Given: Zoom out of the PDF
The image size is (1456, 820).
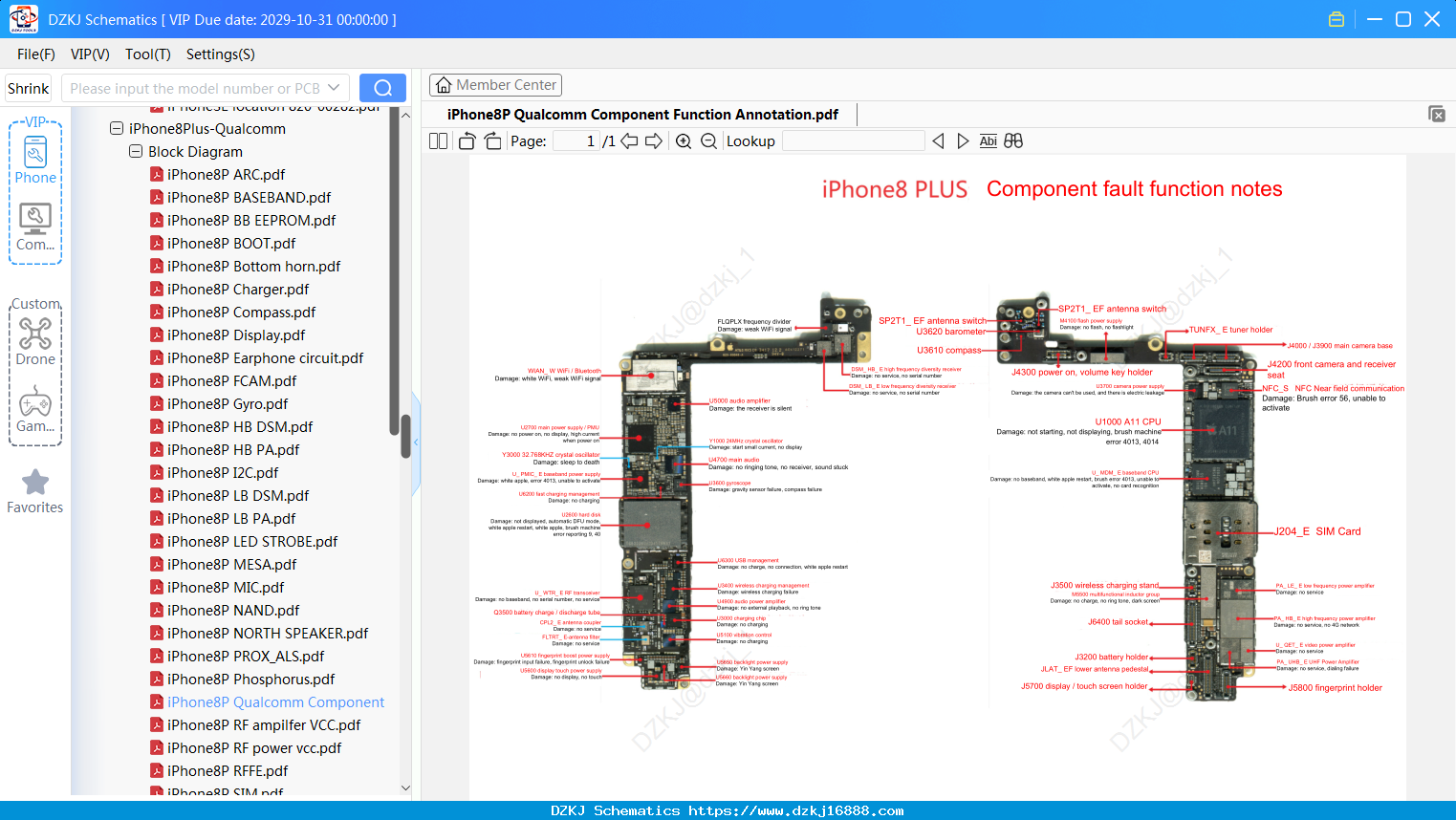Looking at the screenshot, I should click(708, 141).
